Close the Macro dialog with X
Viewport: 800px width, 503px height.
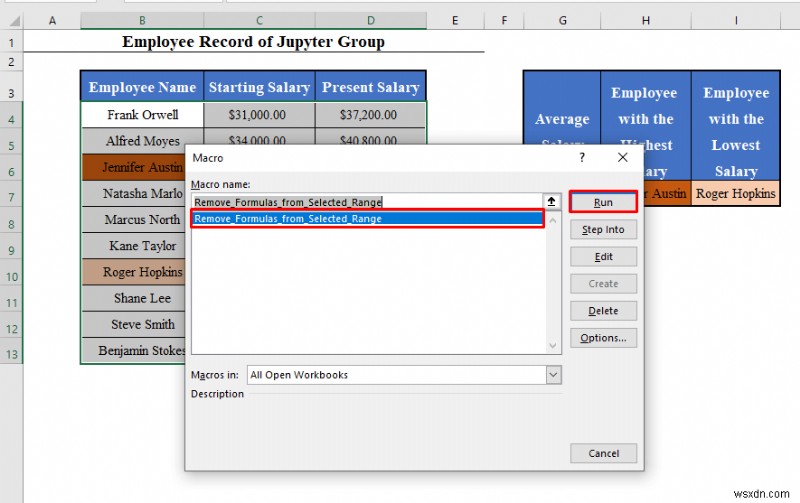click(x=622, y=157)
